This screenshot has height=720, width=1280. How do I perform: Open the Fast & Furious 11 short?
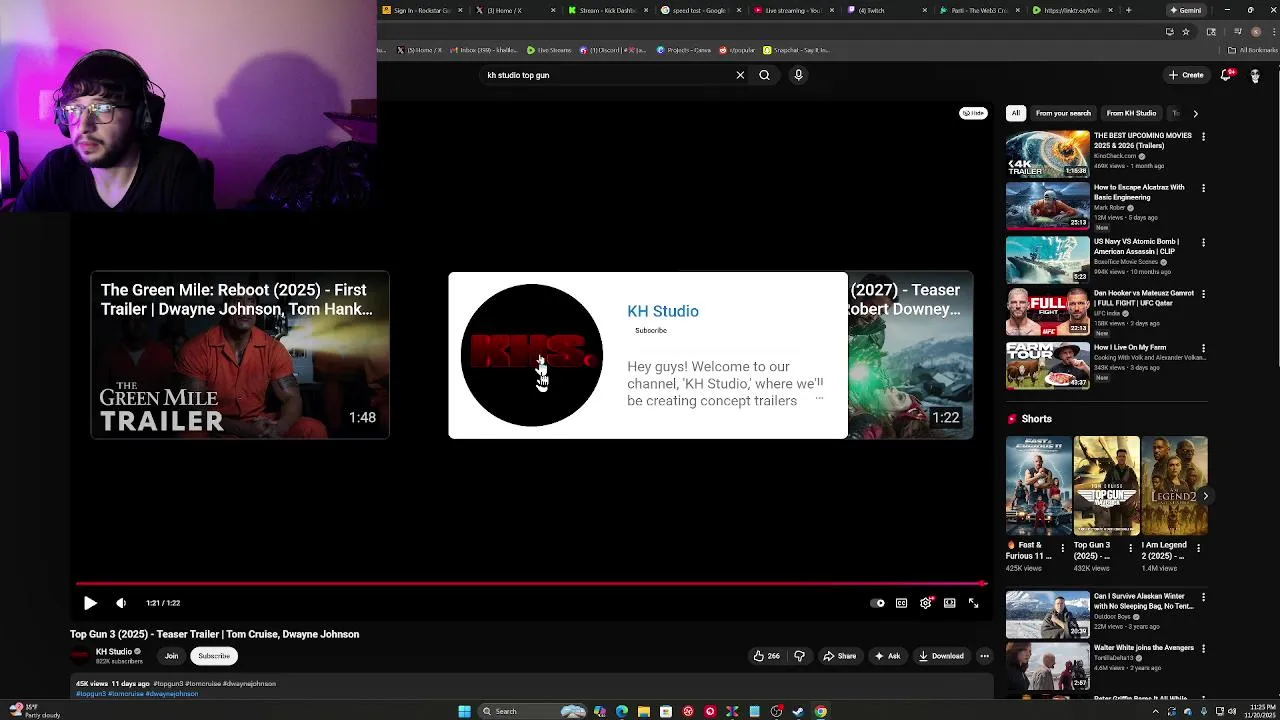1038,486
